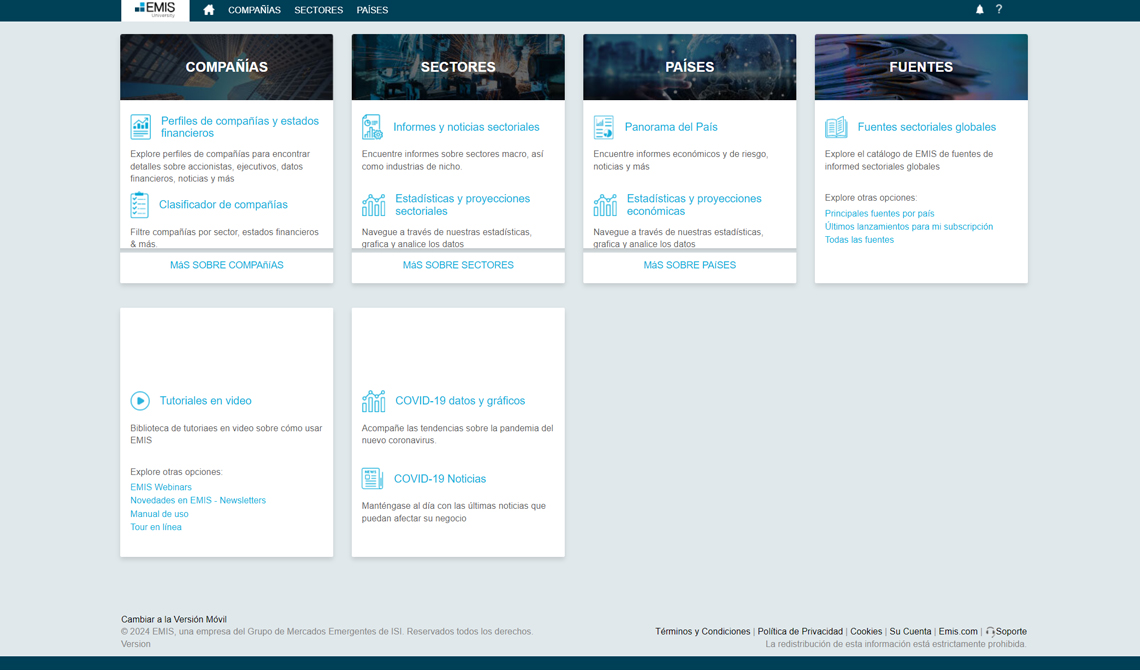Click the company profiles chart icon
This screenshot has height=670, width=1140.
140,126
